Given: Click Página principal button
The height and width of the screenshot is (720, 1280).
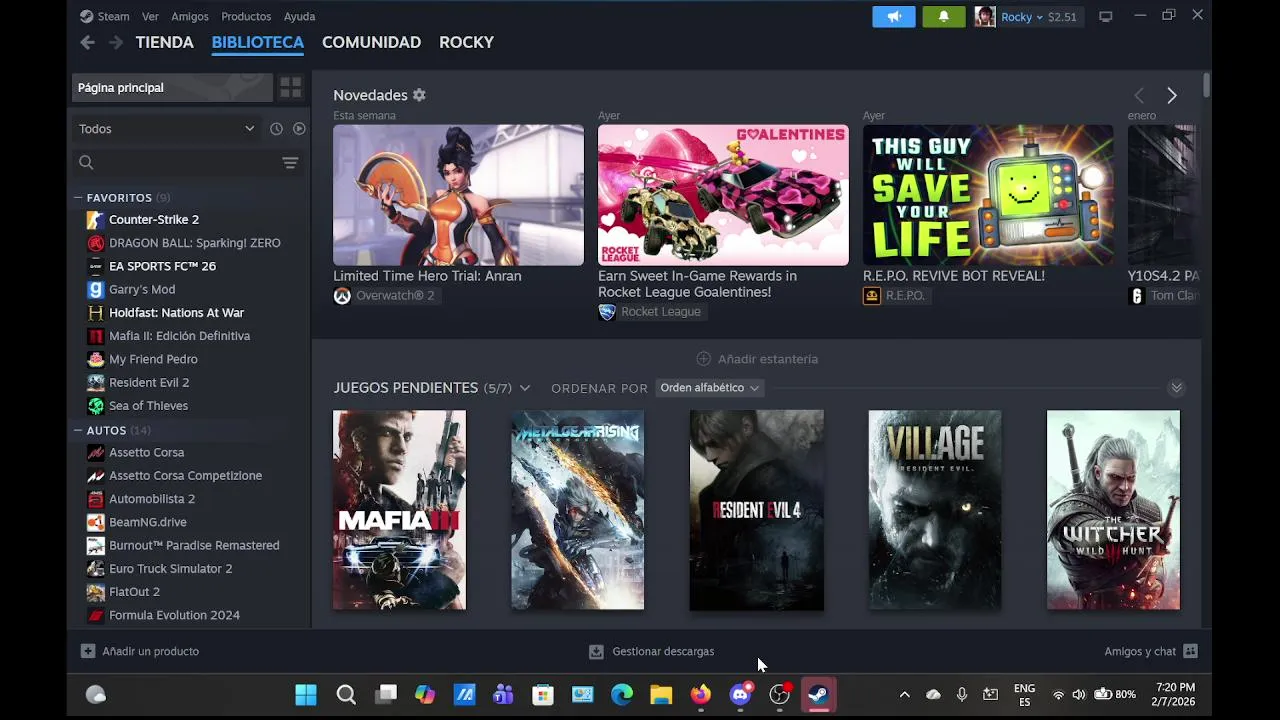Looking at the screenshot, I should 172,88.
